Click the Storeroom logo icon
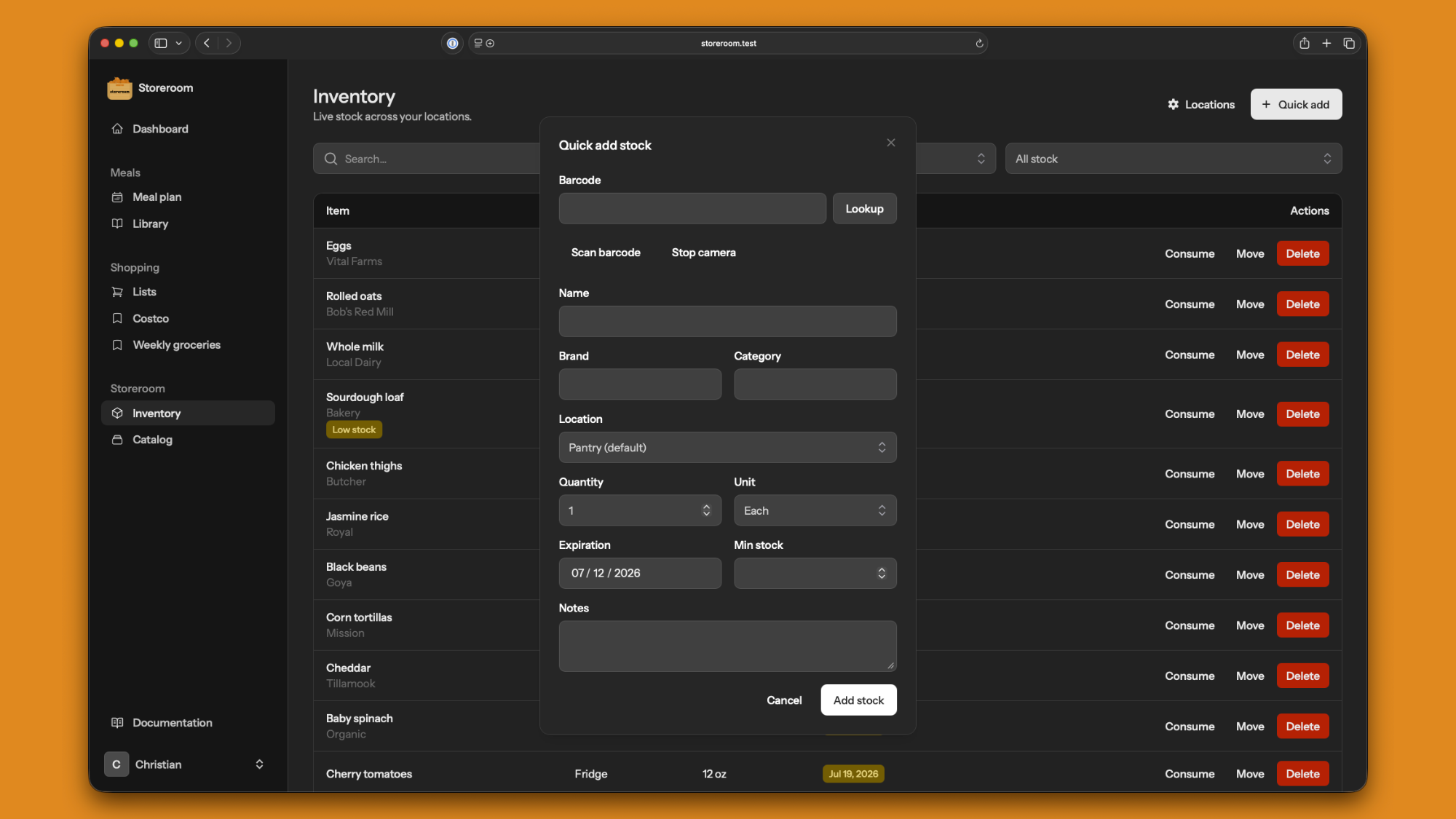Viewport: 1456px width, 819px height. click(x=119, y=88)
